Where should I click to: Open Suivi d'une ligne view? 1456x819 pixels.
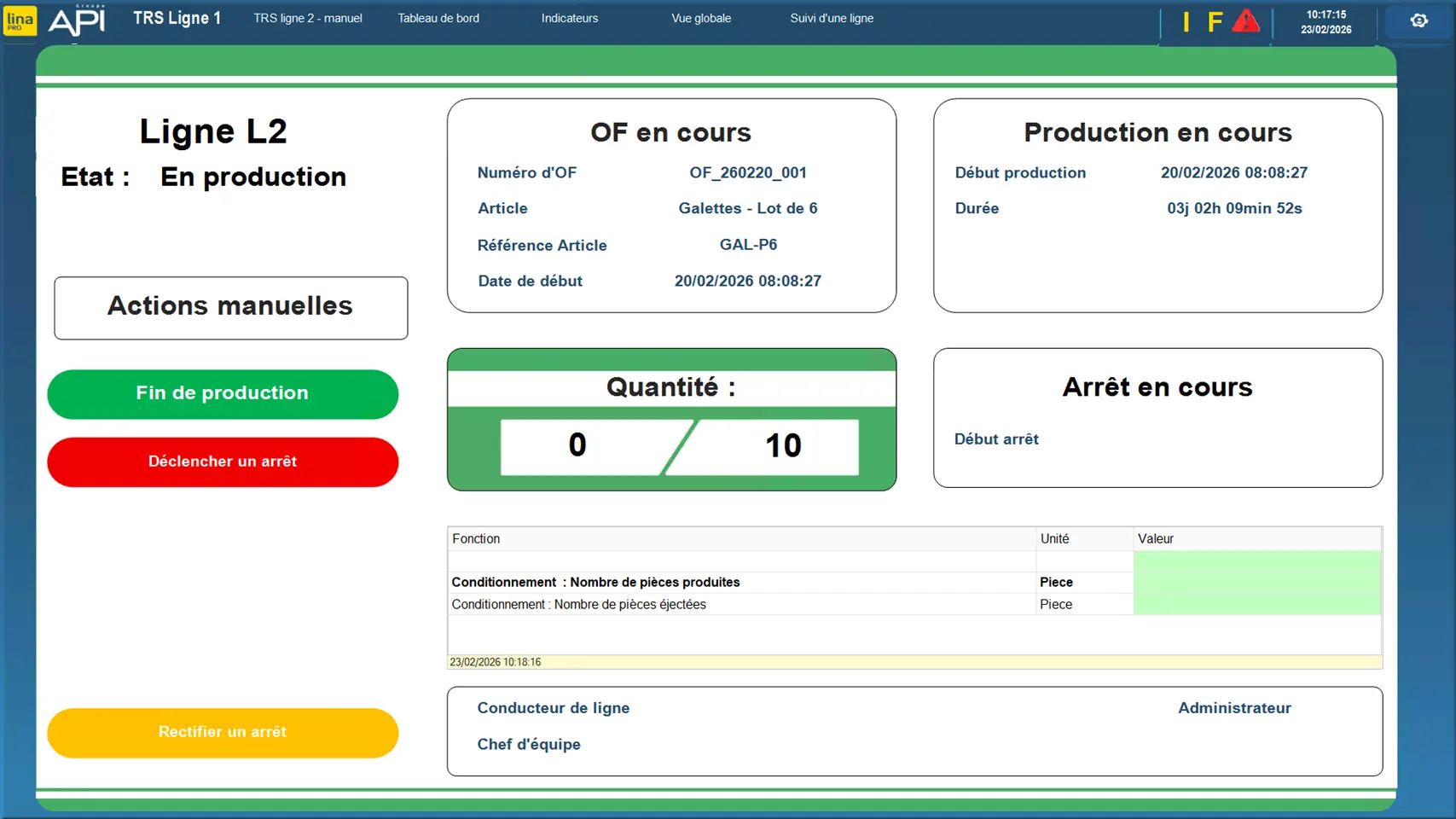[x=832, y=18]
